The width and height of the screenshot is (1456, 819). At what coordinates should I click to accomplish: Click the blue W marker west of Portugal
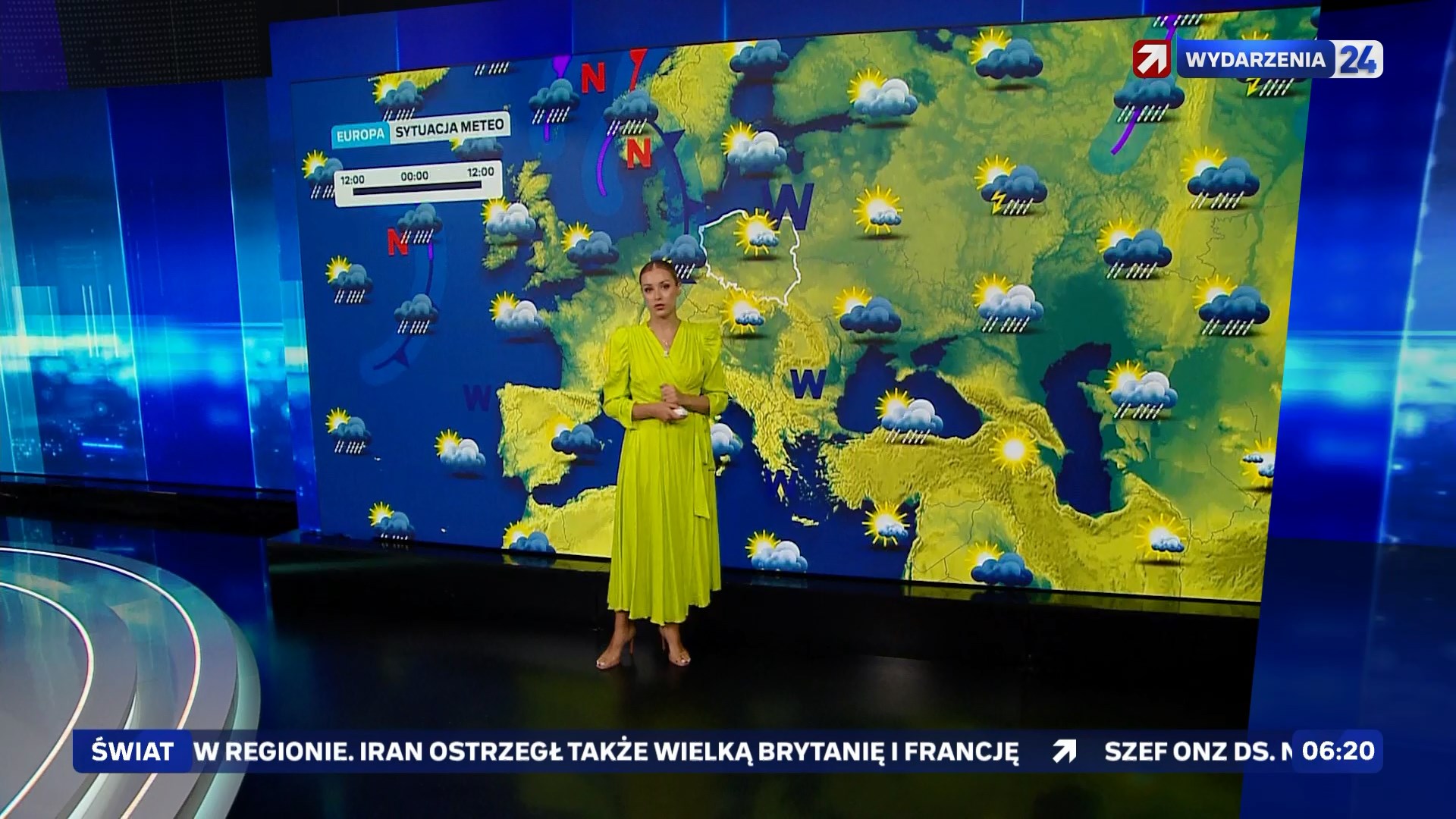(x=477, y=397)
